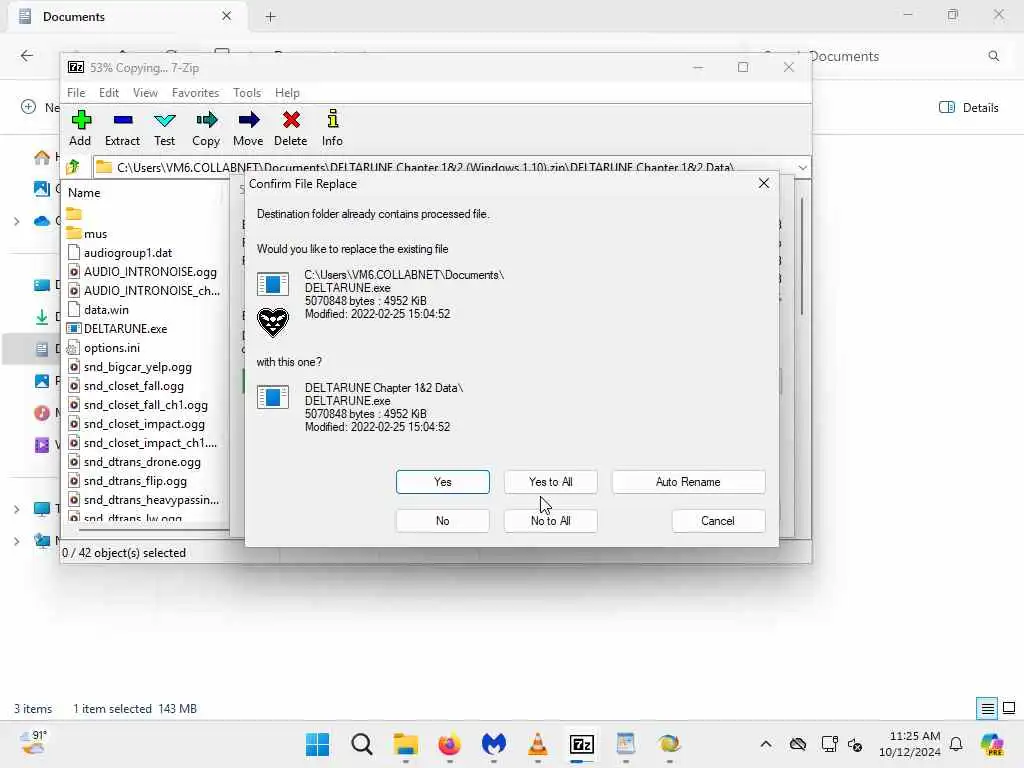Expand This PC tree node
The image size is (1024, 768).
point(16,509)
